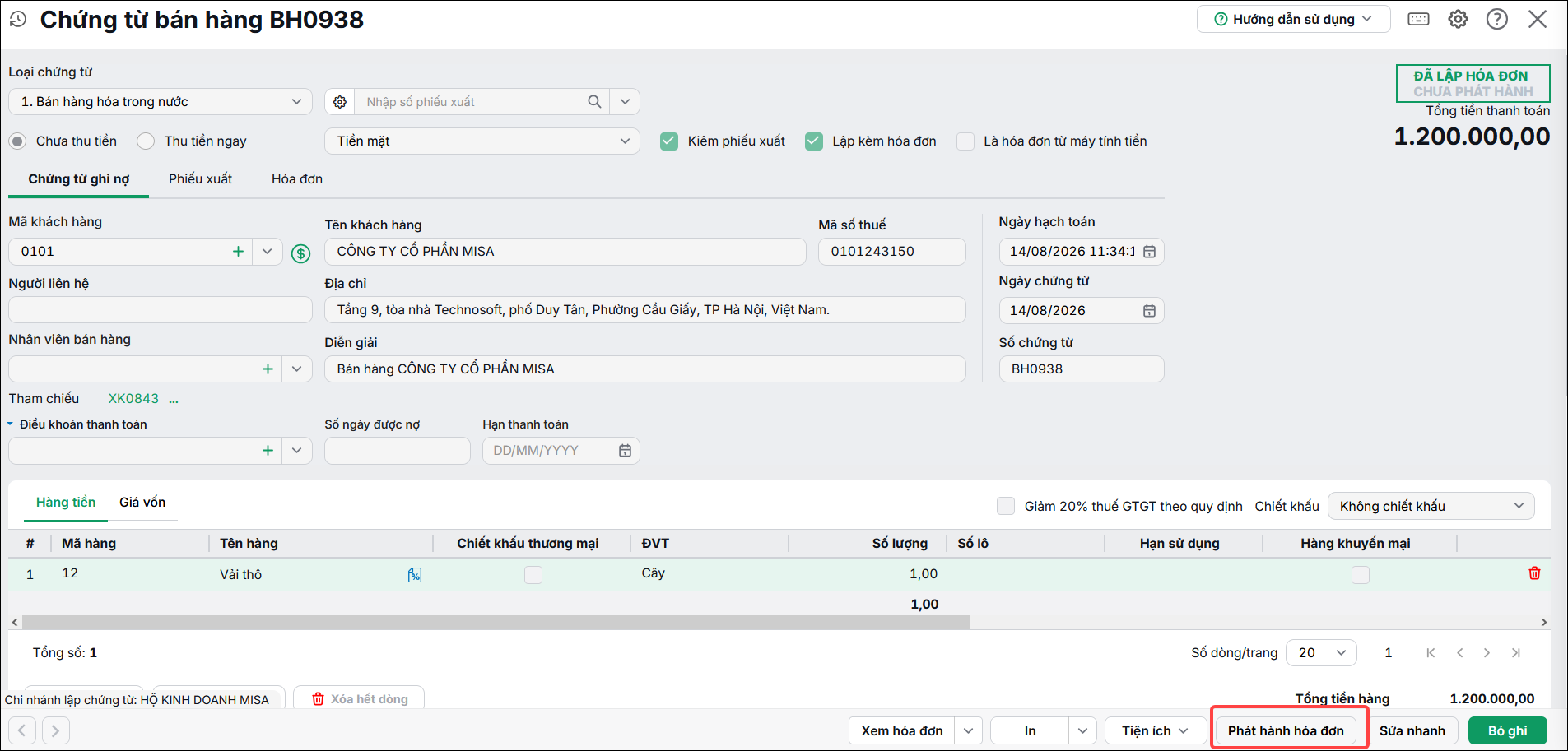
Task: Open the Tiền mặt payment method dropdown
Action: (482, 141)
